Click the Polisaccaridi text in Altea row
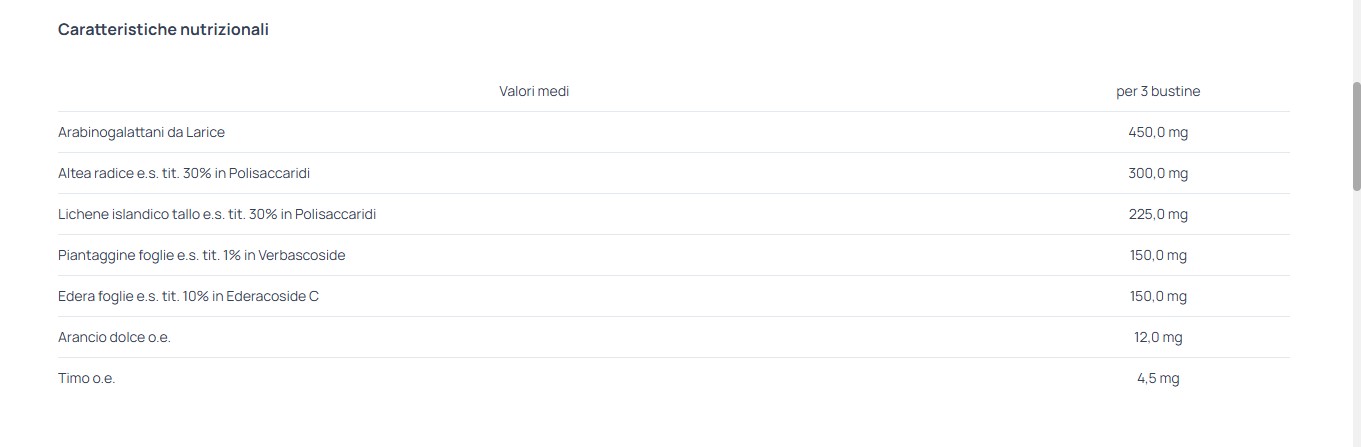Viewport: 1361px width, 447px height. [269, 173]
